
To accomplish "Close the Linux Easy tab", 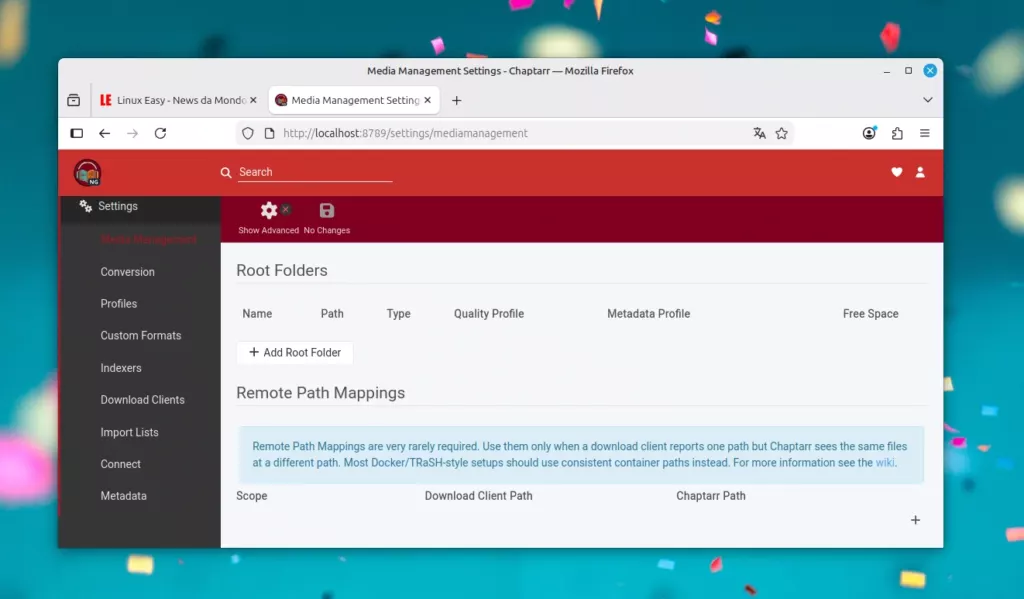I will (253, 100).
